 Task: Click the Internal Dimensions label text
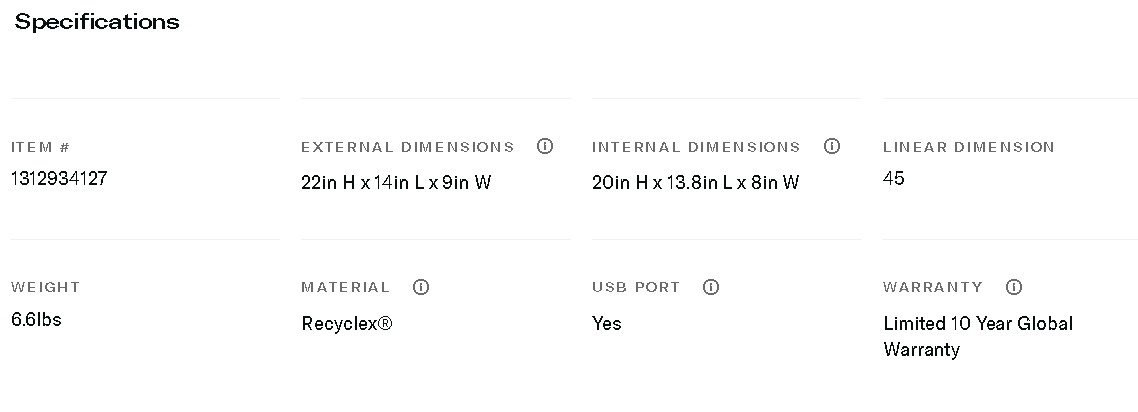(696, 147)
